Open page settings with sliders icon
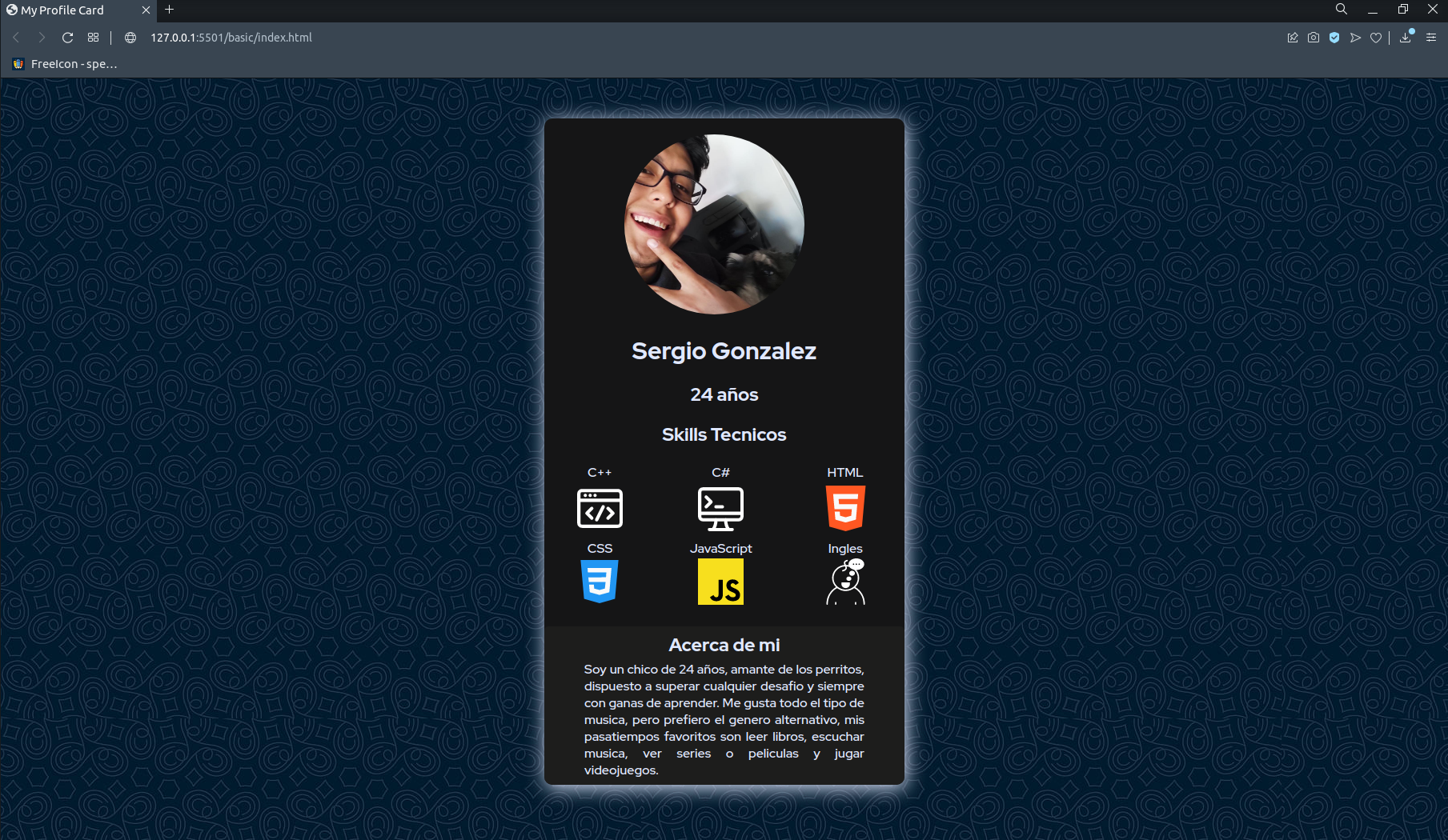 click(x=1431, y=37)
